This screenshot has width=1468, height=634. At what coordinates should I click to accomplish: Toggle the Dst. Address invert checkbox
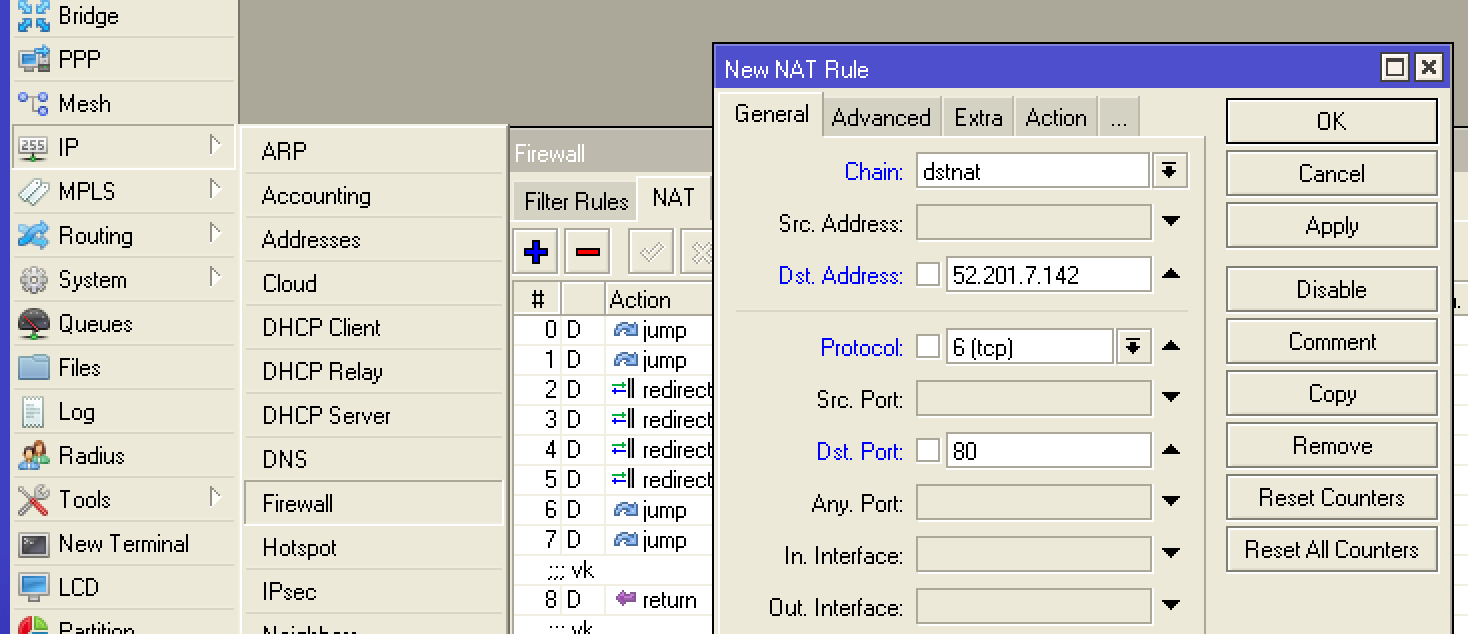click(929, 275)
